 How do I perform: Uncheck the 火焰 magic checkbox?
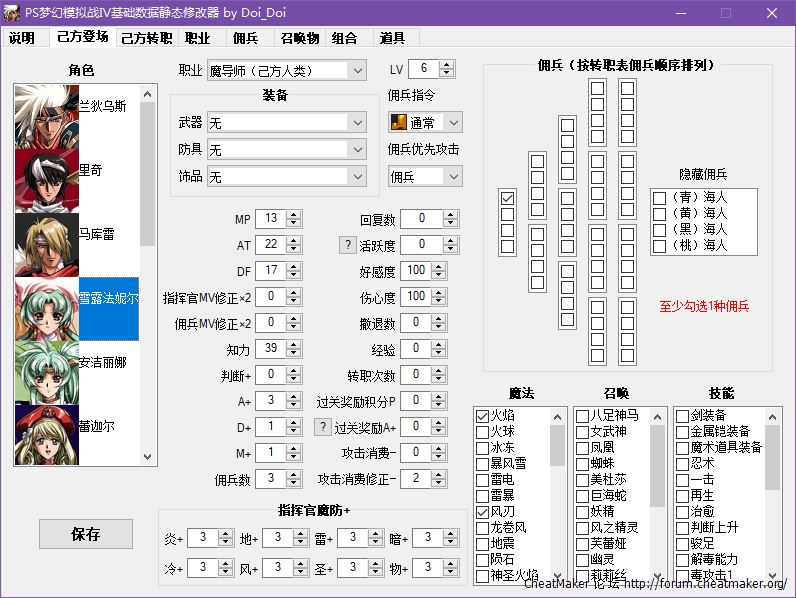pos(482,415)
